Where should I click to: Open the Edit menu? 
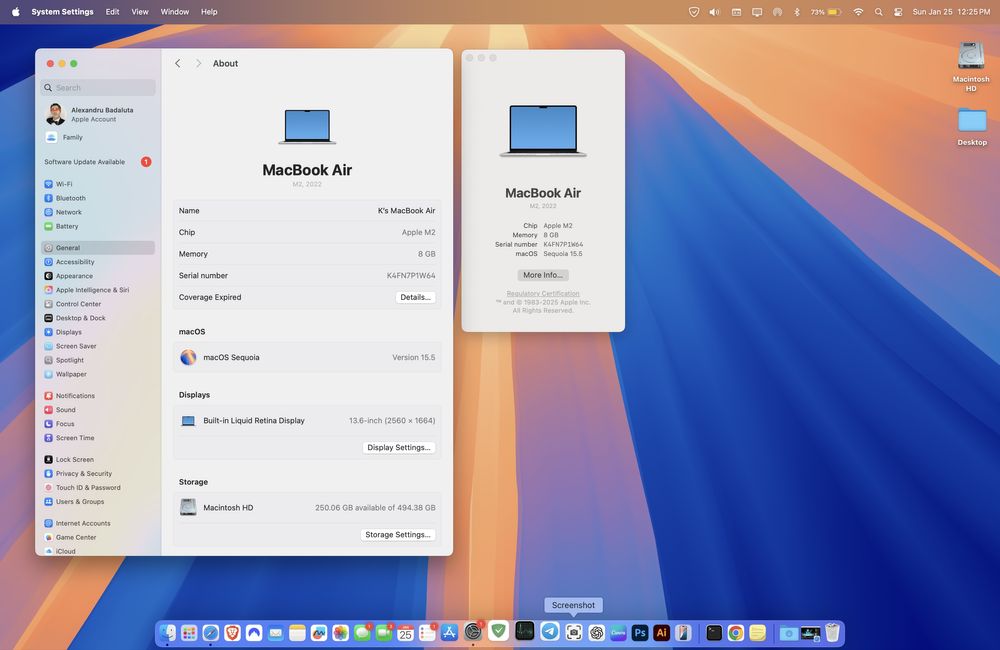(112, 11)
